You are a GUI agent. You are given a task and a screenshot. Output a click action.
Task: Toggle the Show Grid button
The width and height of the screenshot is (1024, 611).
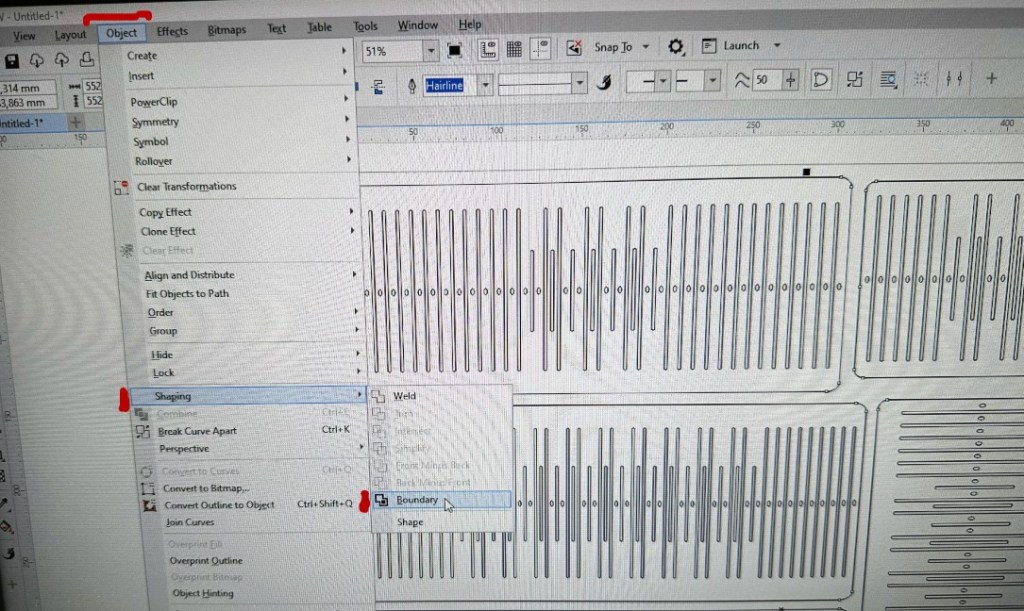(x=515, y=49)
